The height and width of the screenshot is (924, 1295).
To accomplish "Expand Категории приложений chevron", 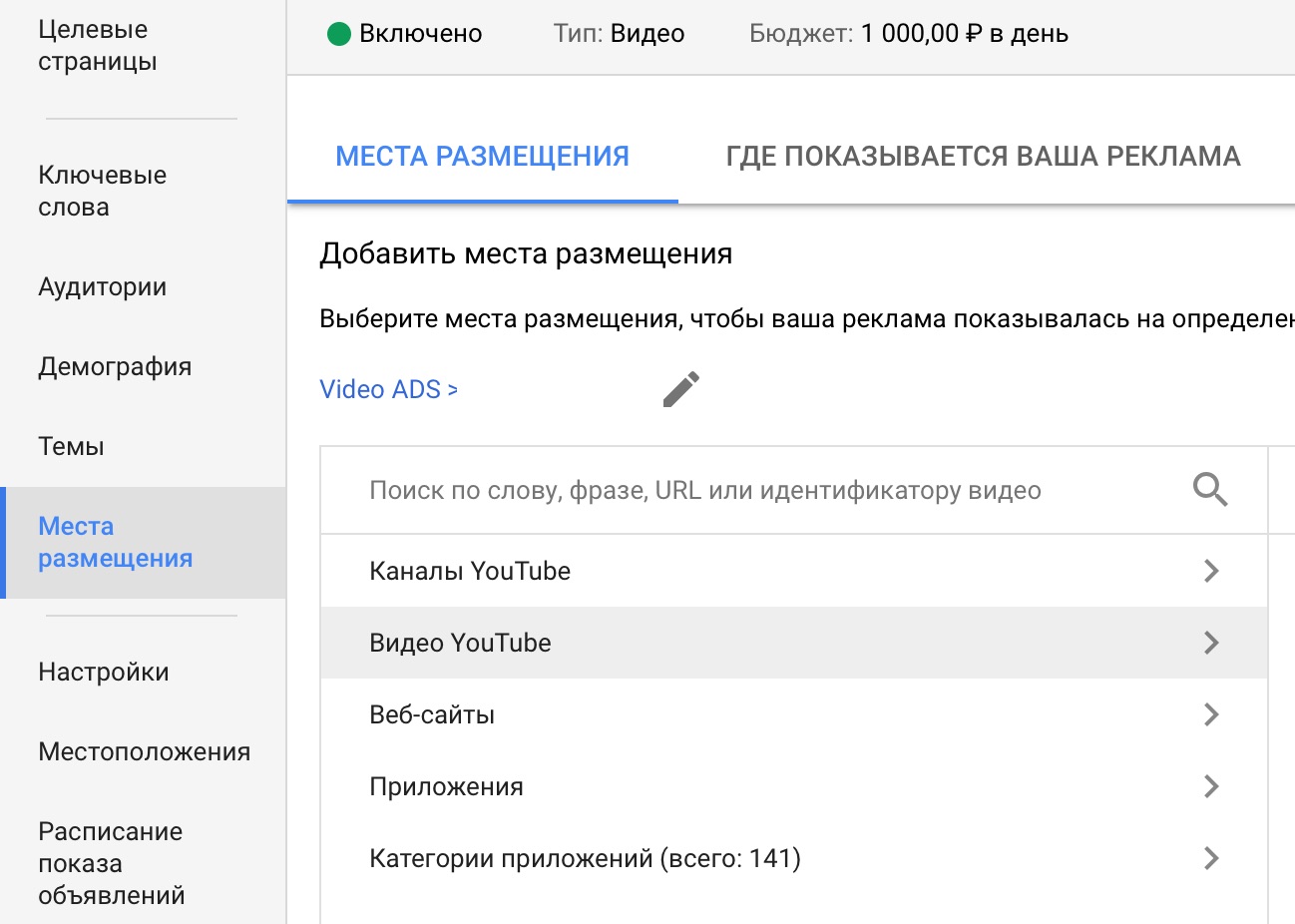I will click(1211, 858).
